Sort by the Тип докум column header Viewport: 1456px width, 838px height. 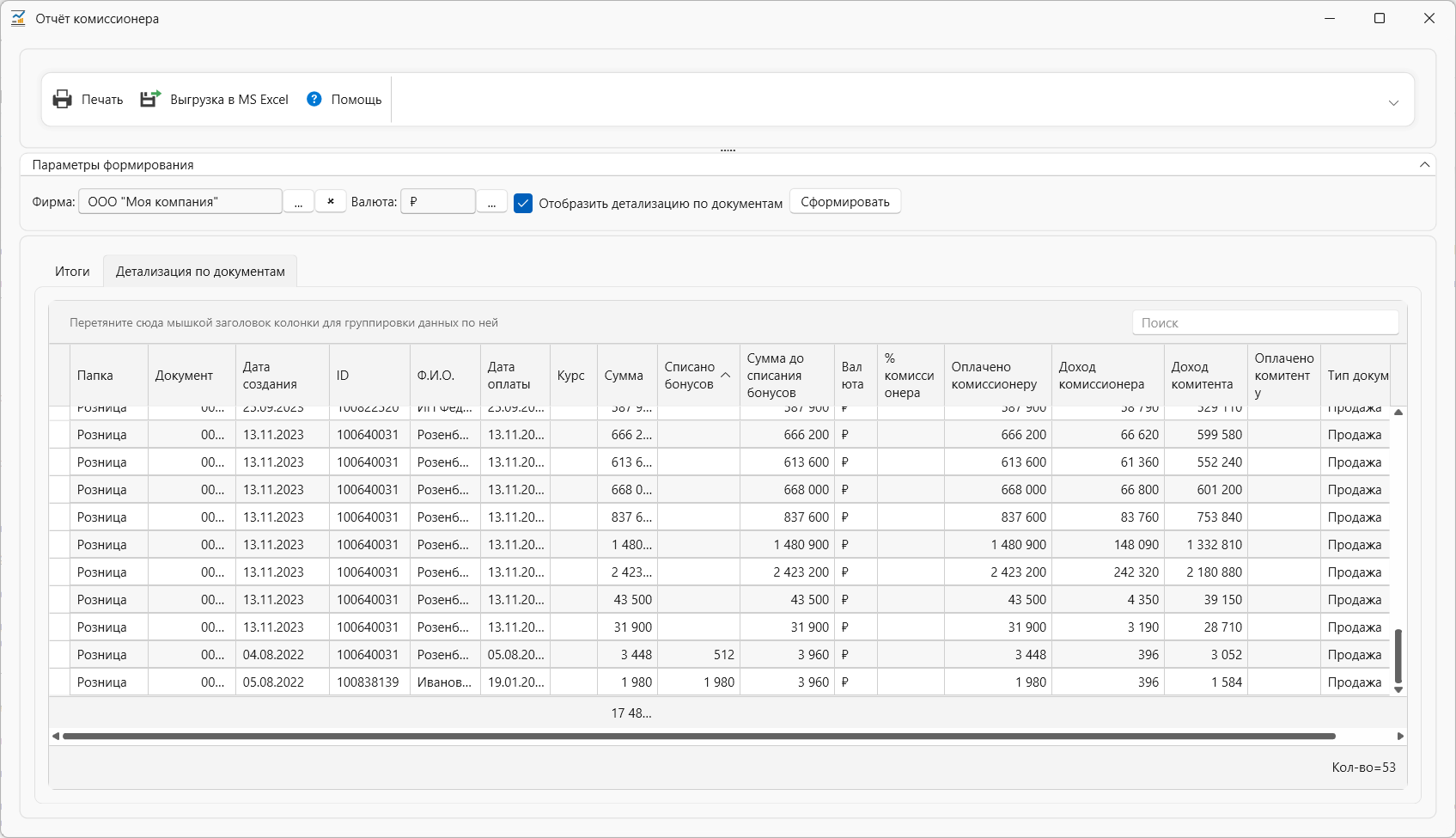(1355, 376)
